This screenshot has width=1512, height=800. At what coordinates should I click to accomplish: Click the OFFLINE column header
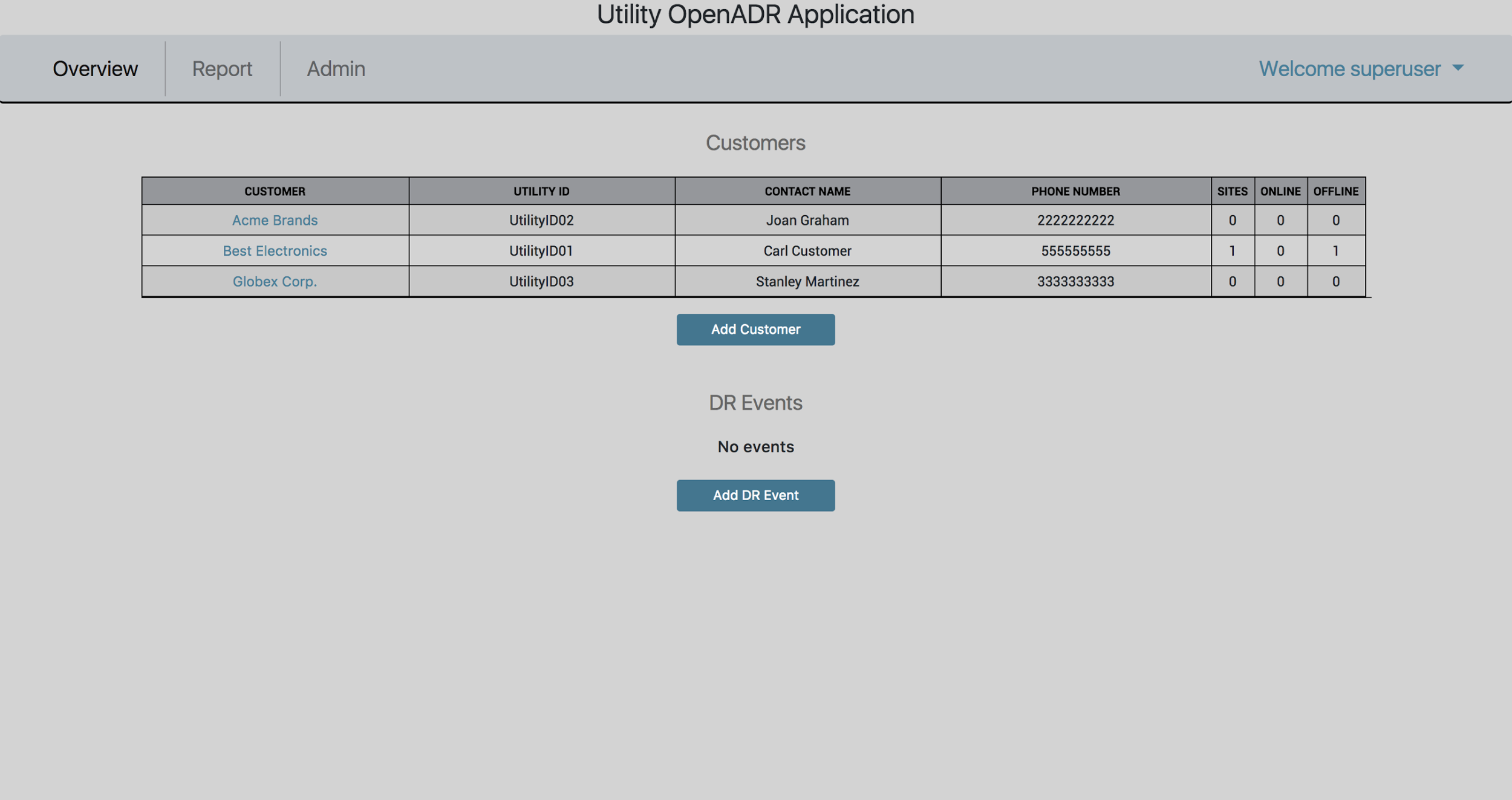pos(1335,191)
